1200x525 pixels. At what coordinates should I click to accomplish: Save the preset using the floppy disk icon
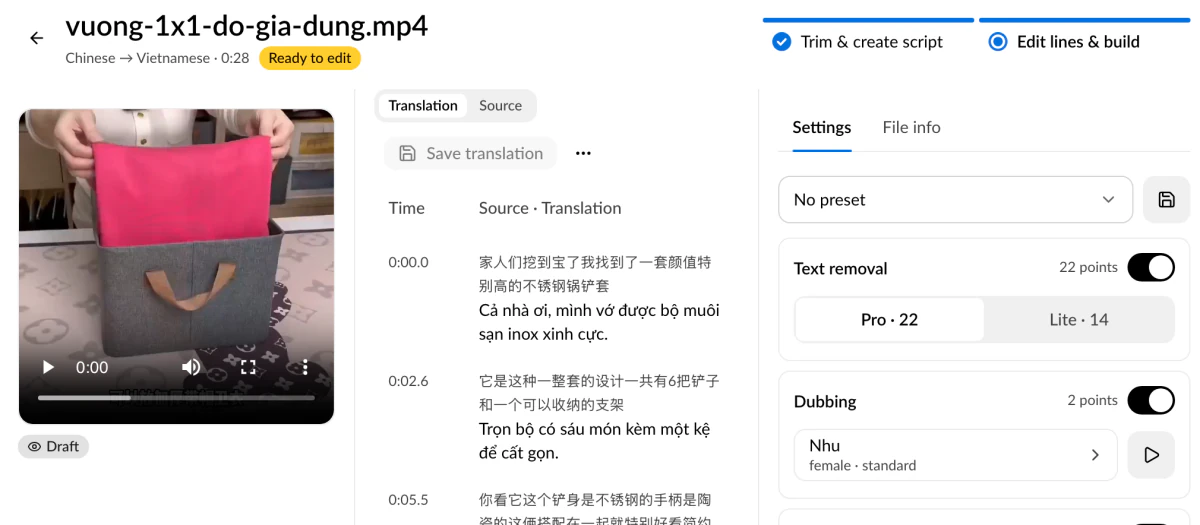[1166, 199]
